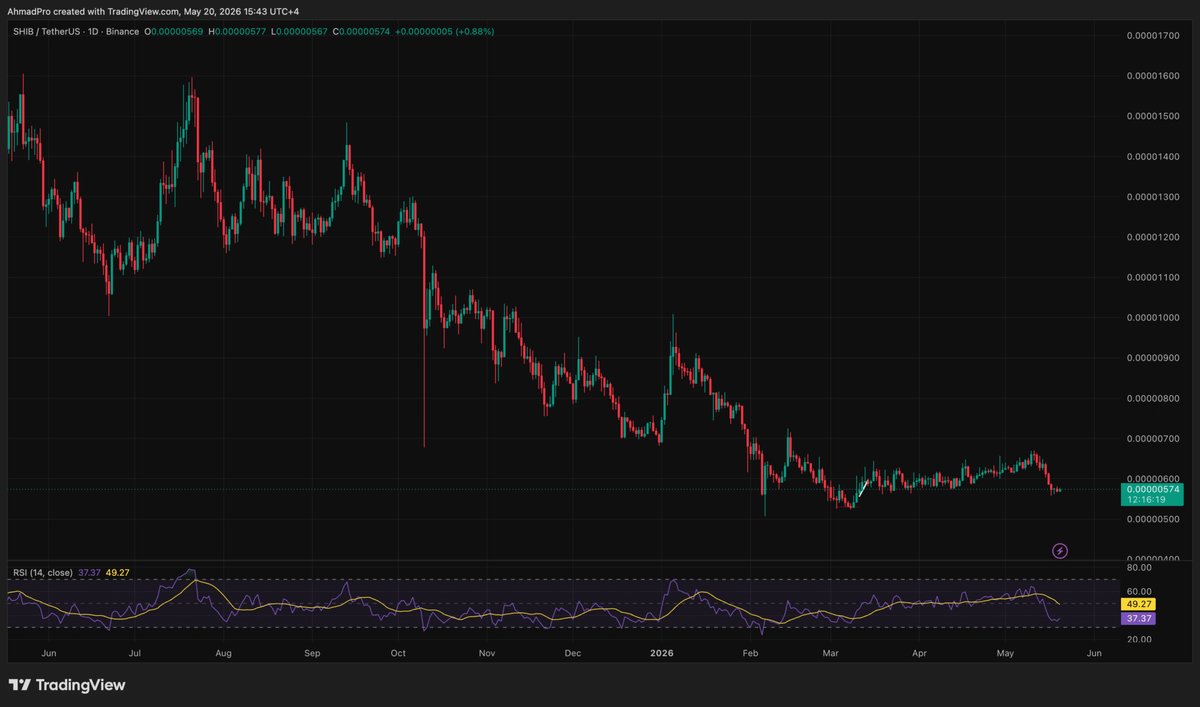Click the 0.00001700 price scale label

coord(1154,35)
